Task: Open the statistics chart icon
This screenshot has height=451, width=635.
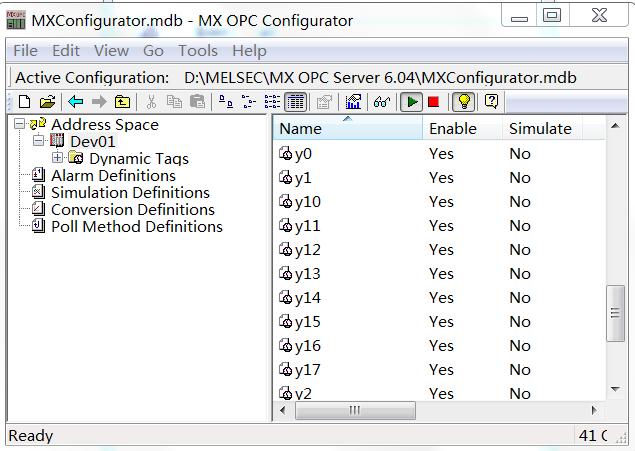Action: click(353, 102)
